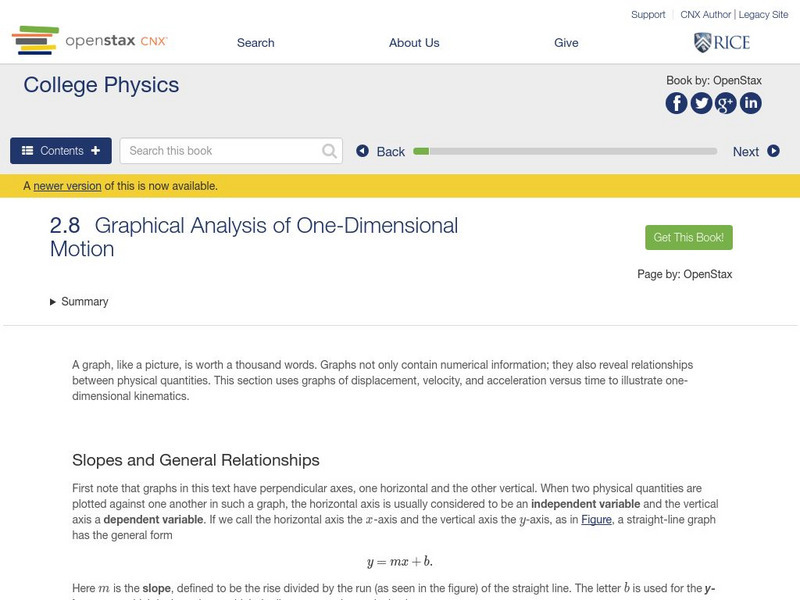This screenshot has height=600, width=800.
Task: Focus the Search this book field
Action: pos(220,151)
